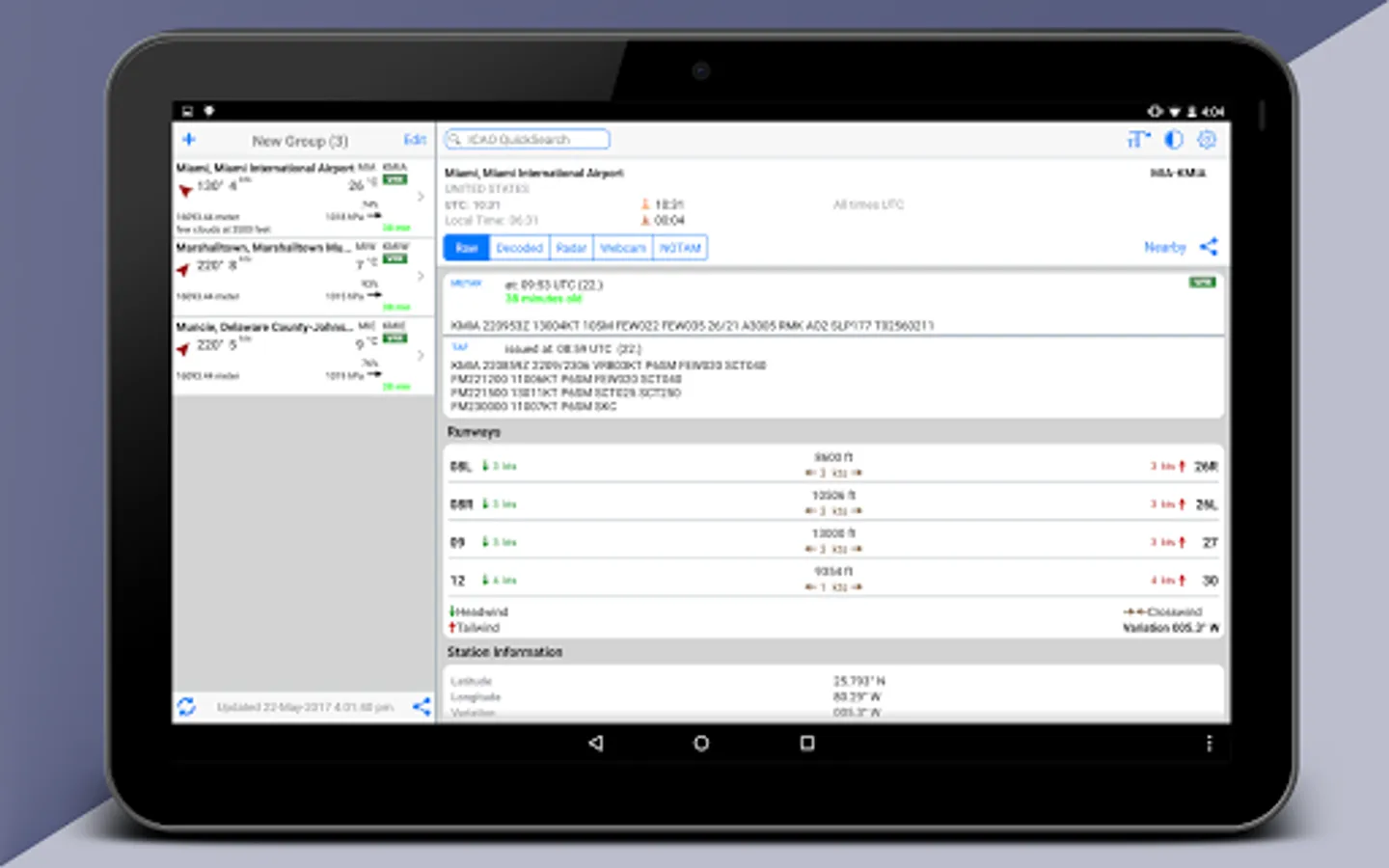The width and height of the screenshot is (1389, 868).
Task: Switch to the Webcam tab
Action: (623, 248)
